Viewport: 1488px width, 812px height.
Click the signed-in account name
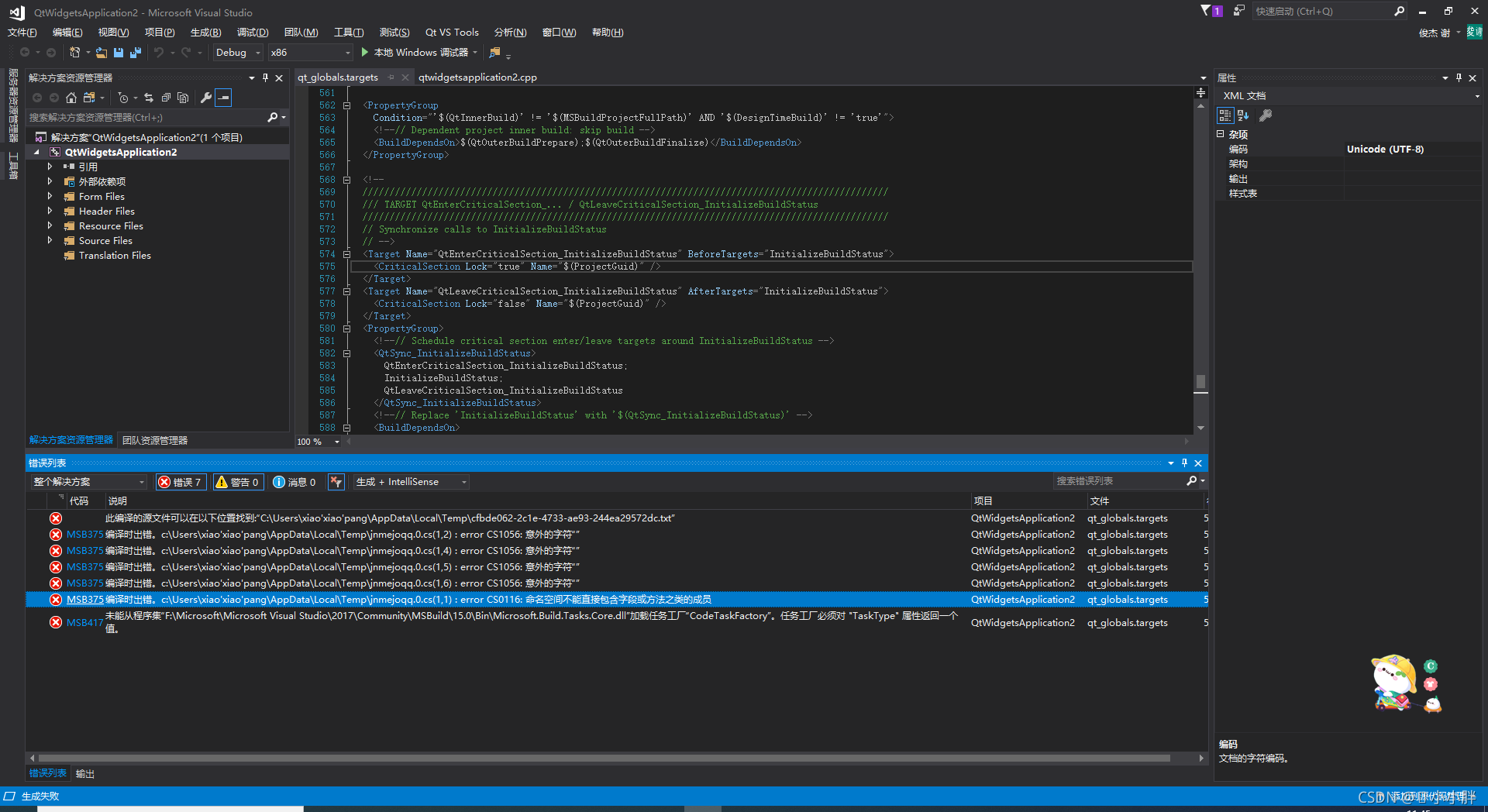[x=1435, y=33]
